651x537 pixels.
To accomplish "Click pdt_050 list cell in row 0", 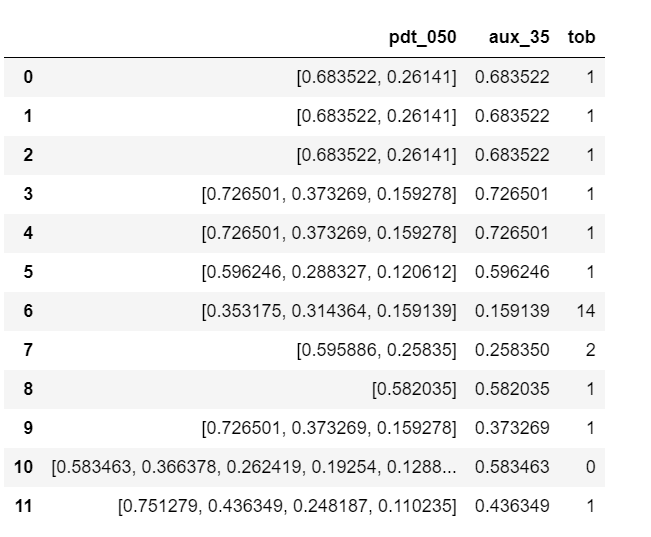I will pos(376,78).
